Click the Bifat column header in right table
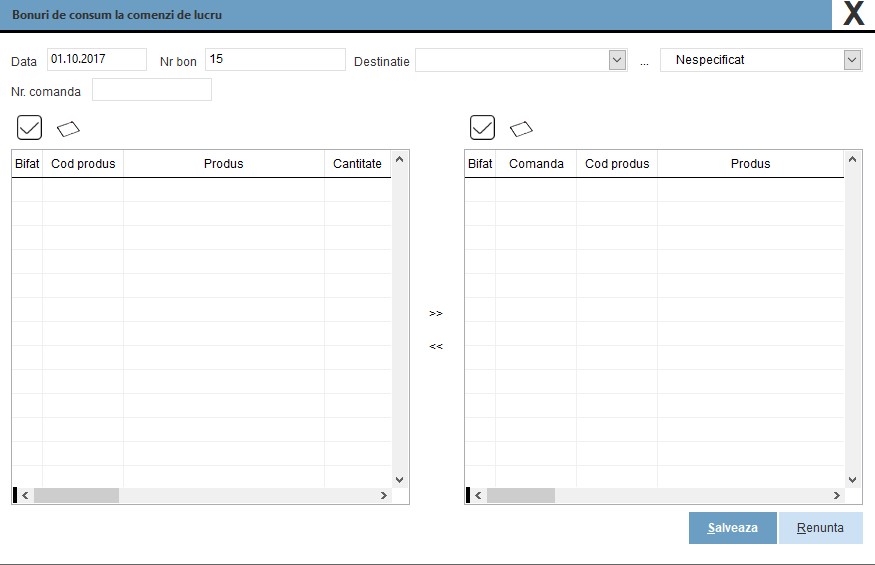Image resolution: width=875 pixels, height=565 pixels. tap(480, 164)
